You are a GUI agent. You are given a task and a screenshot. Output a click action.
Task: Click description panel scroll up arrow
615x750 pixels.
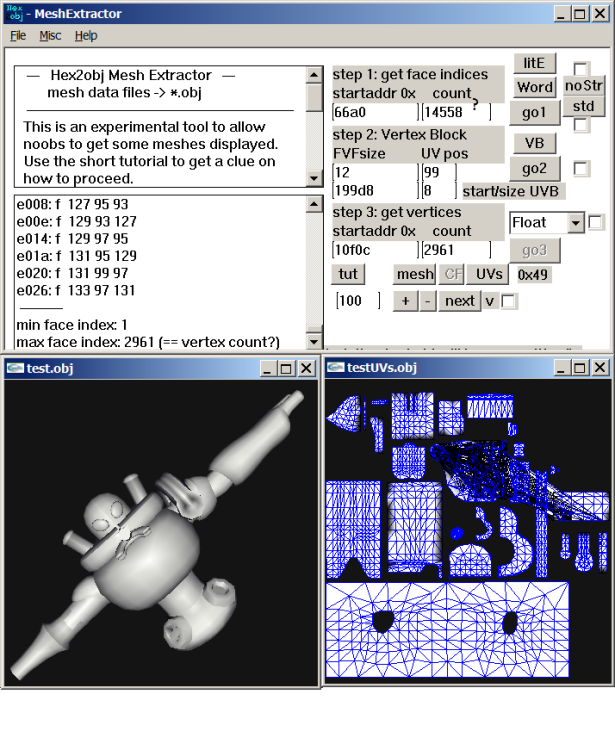(314, 75)
